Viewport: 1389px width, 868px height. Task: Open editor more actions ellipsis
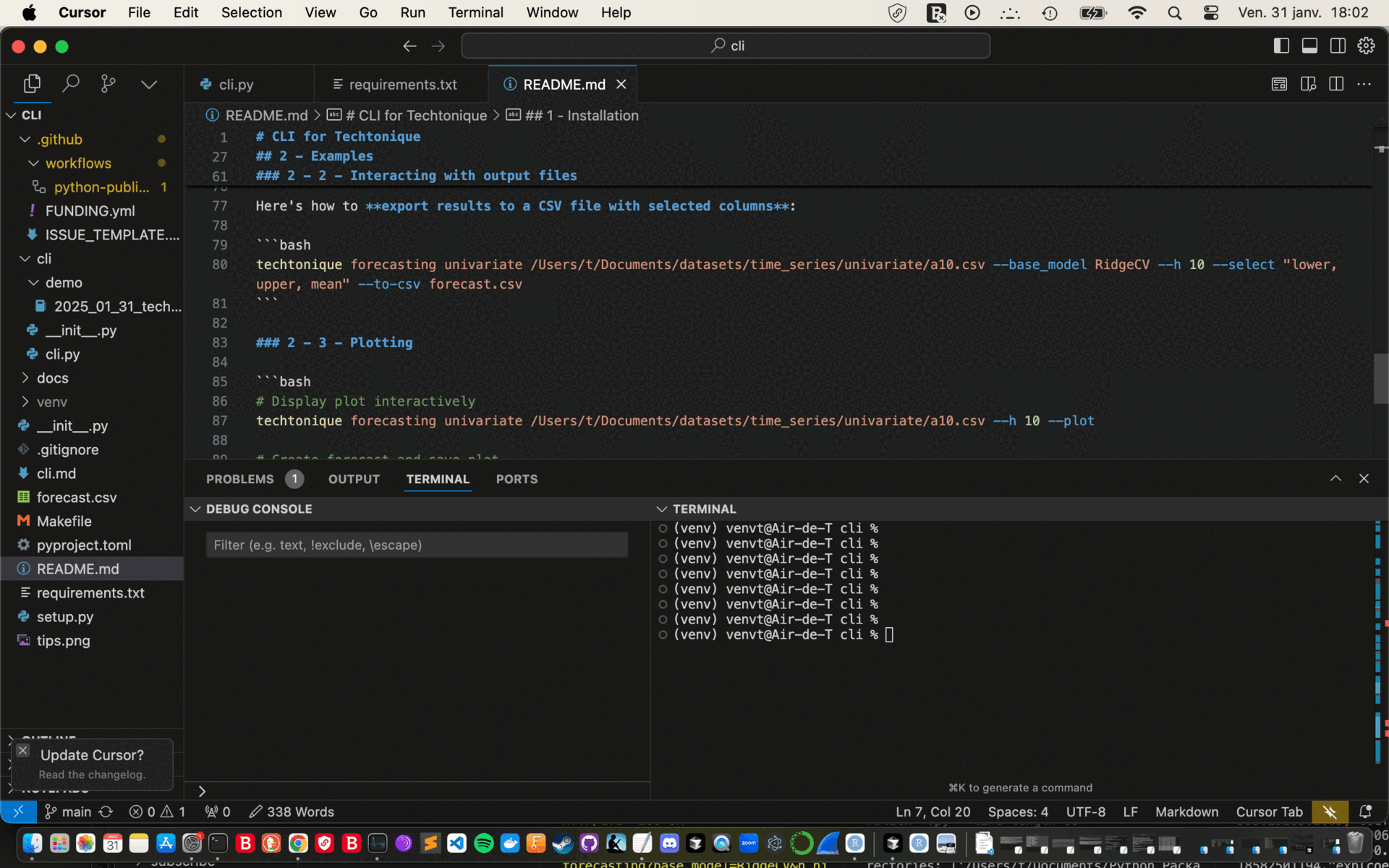click(x=1364, y=85)
